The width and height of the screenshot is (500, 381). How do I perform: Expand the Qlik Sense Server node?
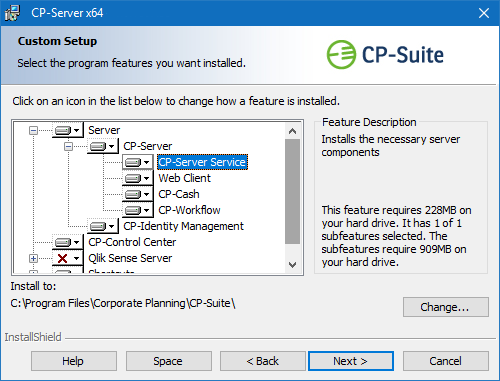click(x=33, y=258)
